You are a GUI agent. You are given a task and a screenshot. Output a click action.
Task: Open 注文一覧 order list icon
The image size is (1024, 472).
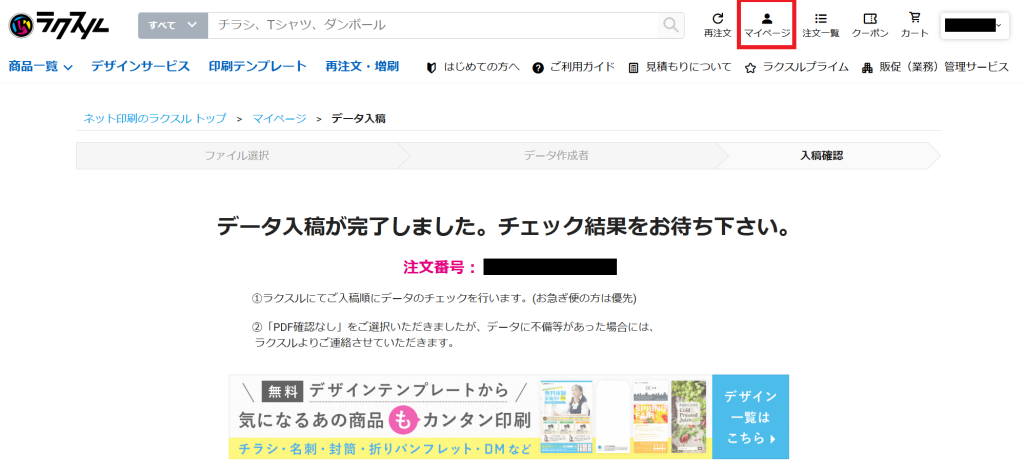pyautogui.click(x=821, y=25)
